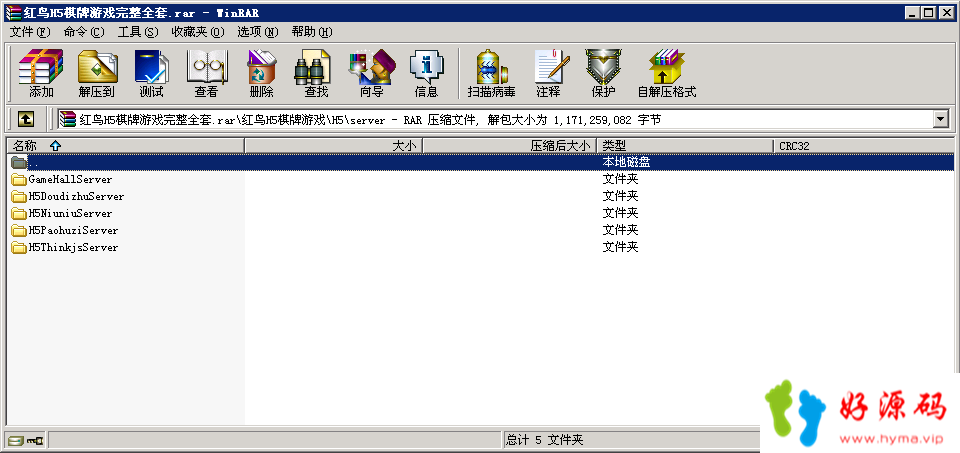Open the 查看 (View) tool
960x453 pixels.
(206, 73)
